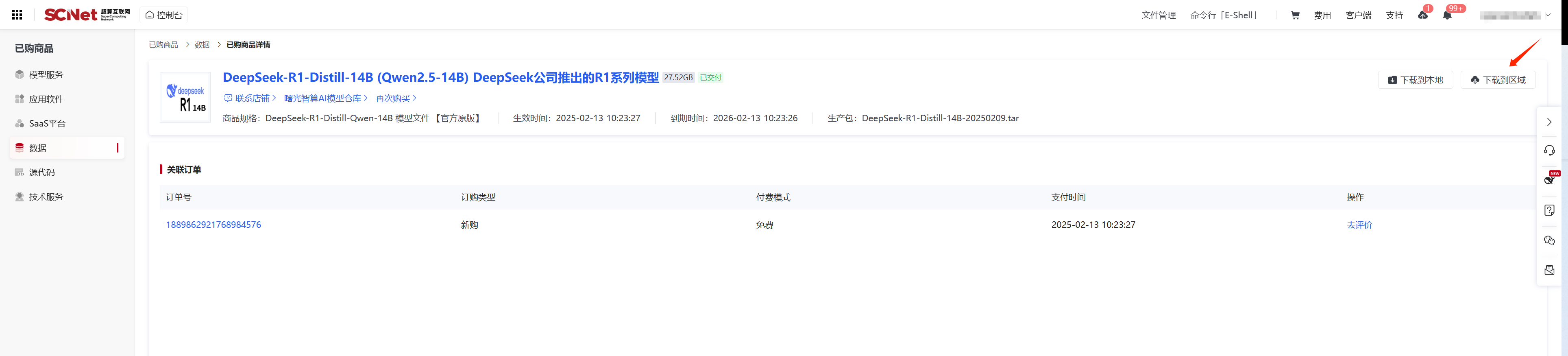
Task: Expand the right side floating panel arrow
Action: (1549, 122)
